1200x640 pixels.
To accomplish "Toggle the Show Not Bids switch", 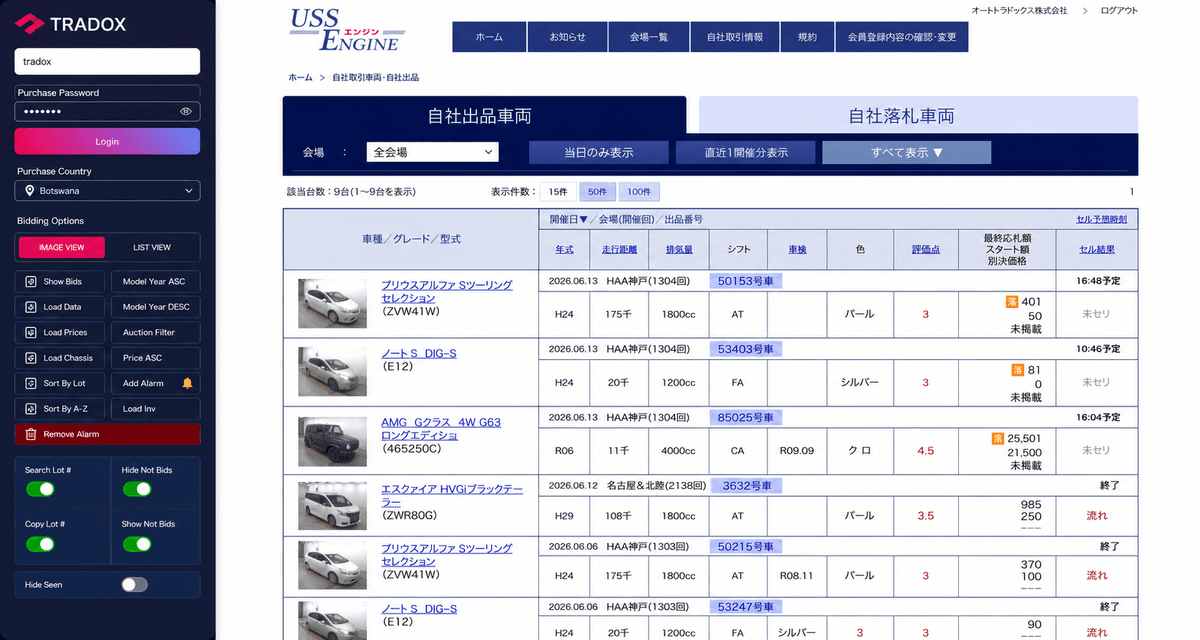I will tap(137, 544).
